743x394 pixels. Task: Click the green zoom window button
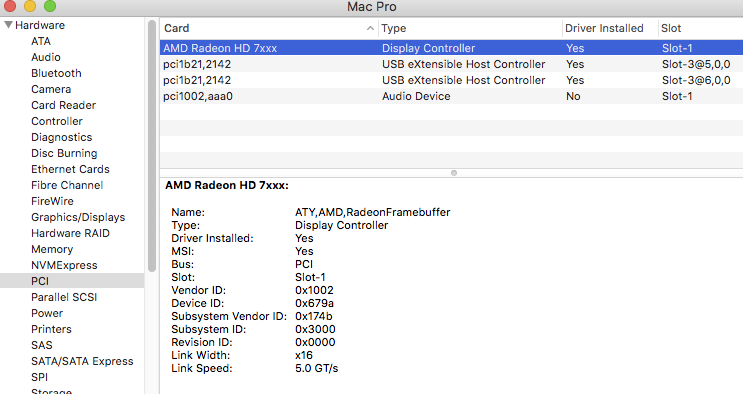coord(50,6)
